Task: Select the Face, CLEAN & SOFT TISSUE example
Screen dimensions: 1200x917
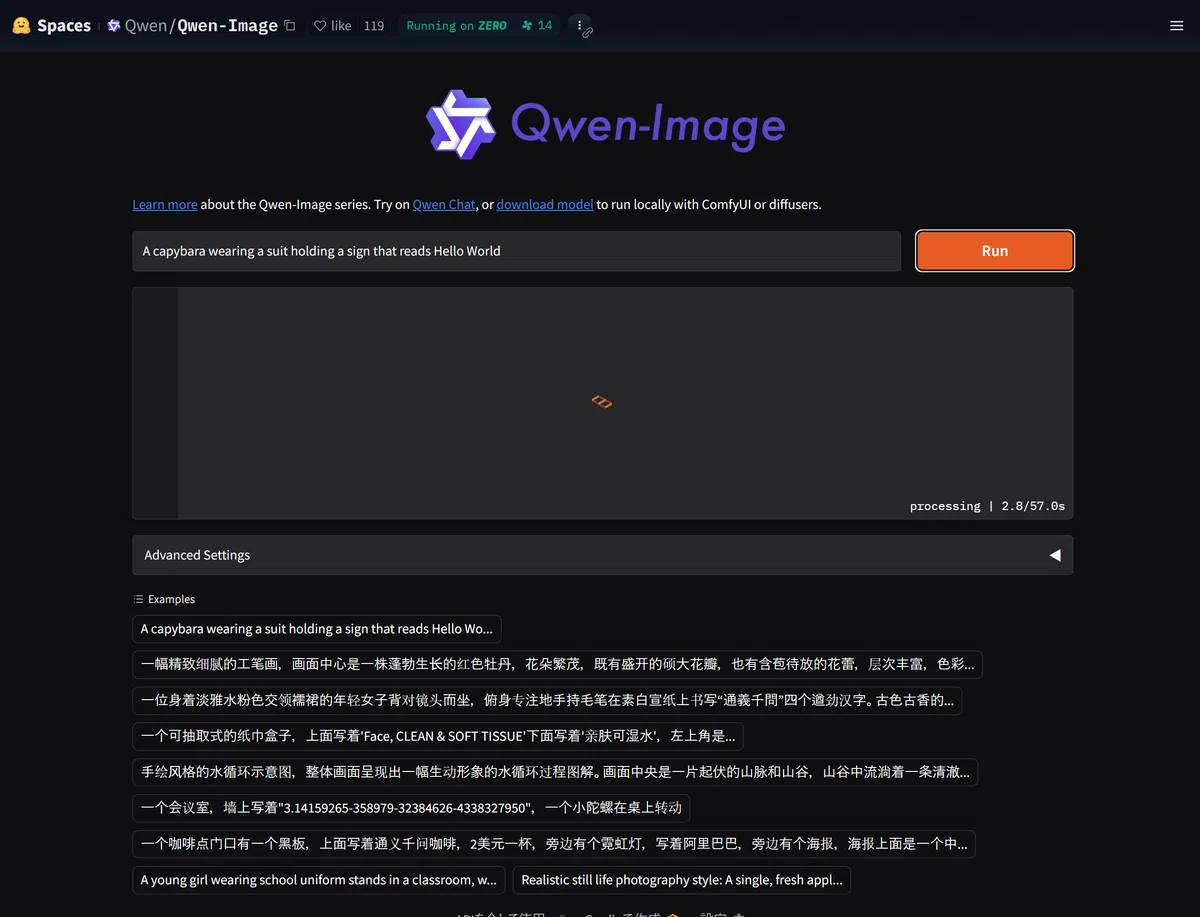Action: point(438,737)
